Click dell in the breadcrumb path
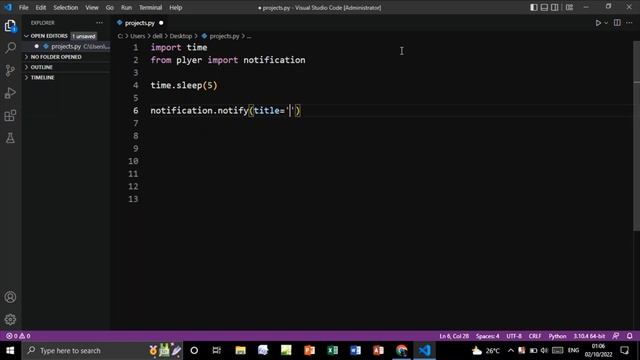Image resolution: width=640 pixels, height=360 pixels. (157, 36)
